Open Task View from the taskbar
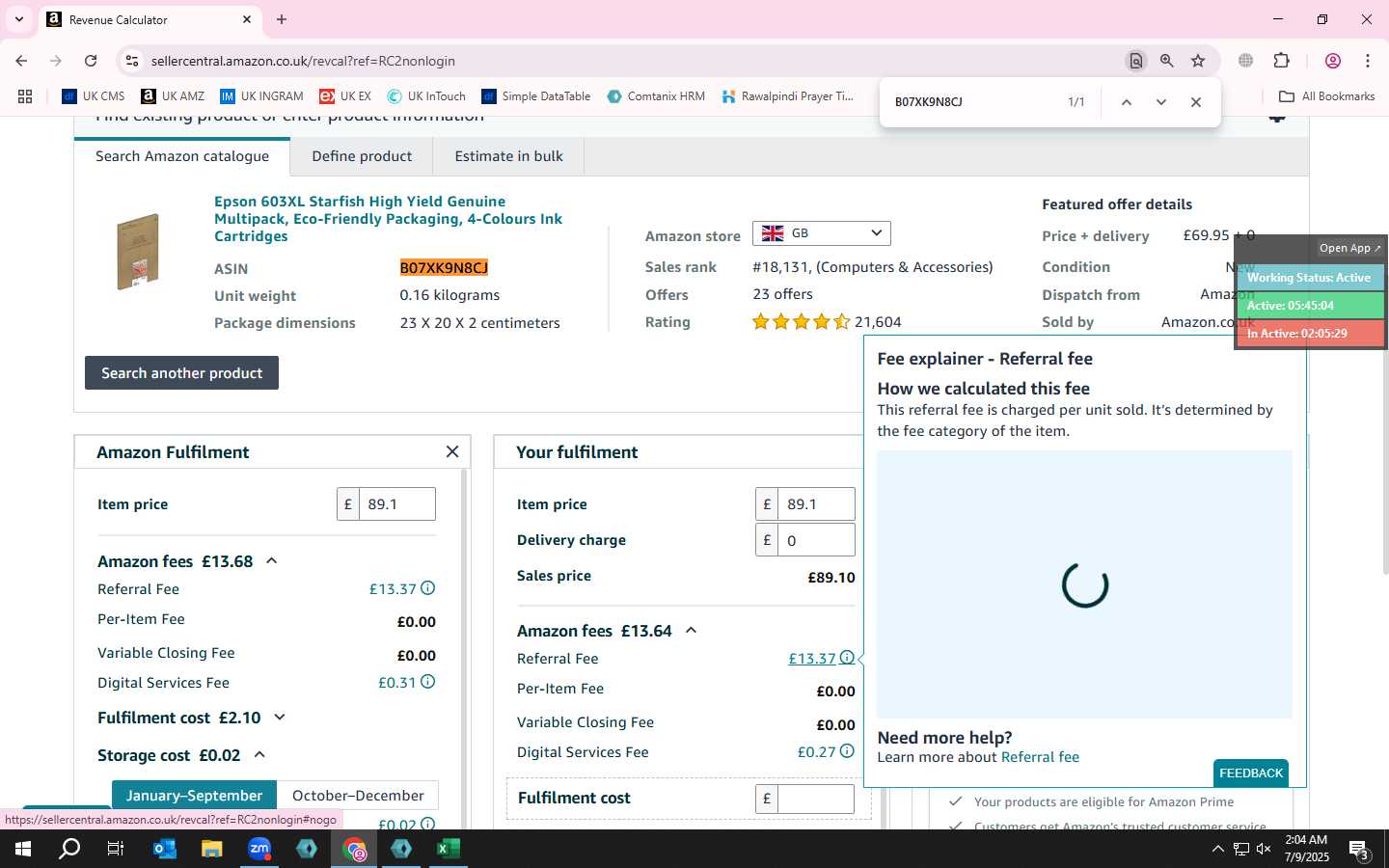 click(115, 849)
